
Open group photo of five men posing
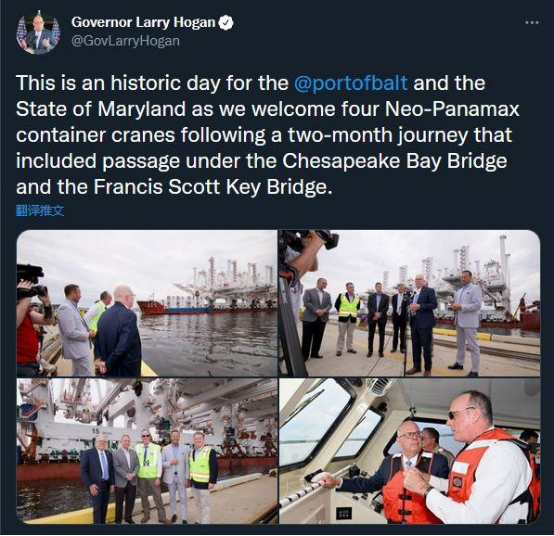click(x=147, y=451)
